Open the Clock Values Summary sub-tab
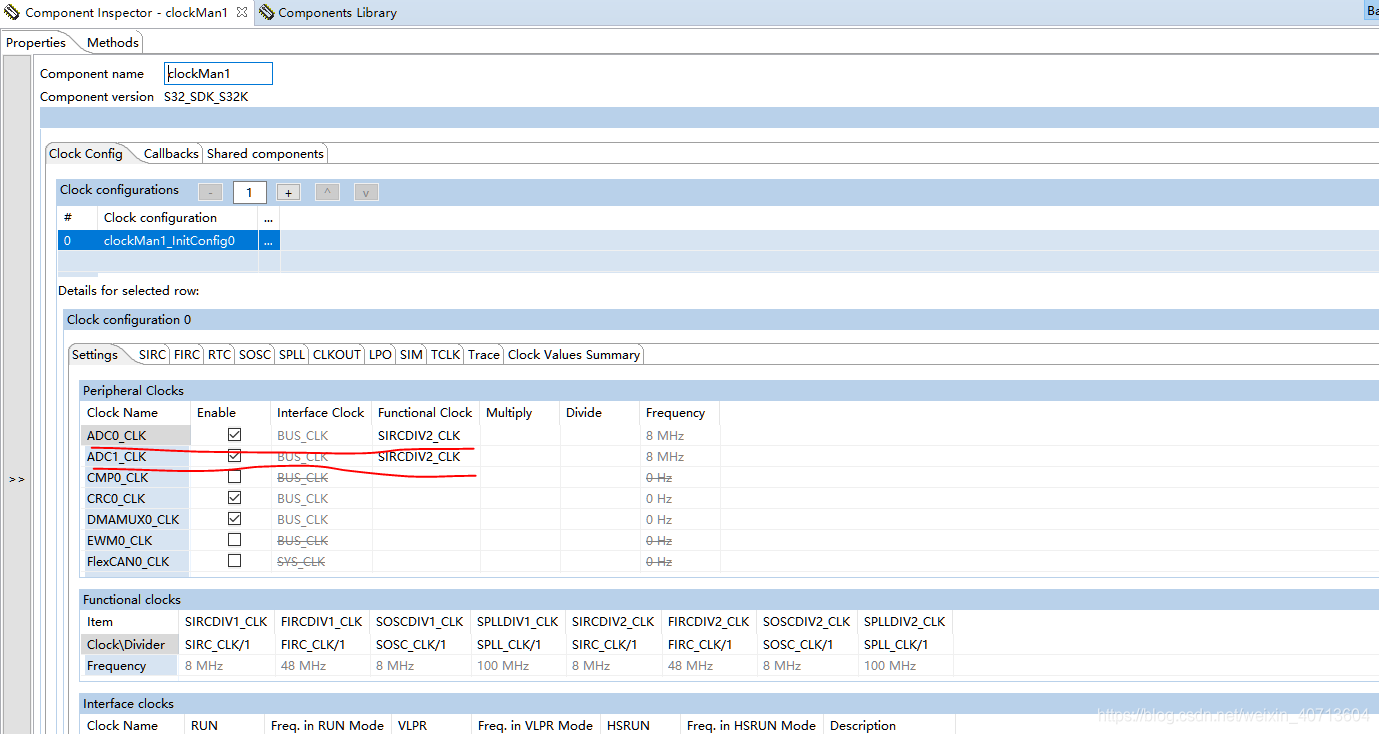 574,354
